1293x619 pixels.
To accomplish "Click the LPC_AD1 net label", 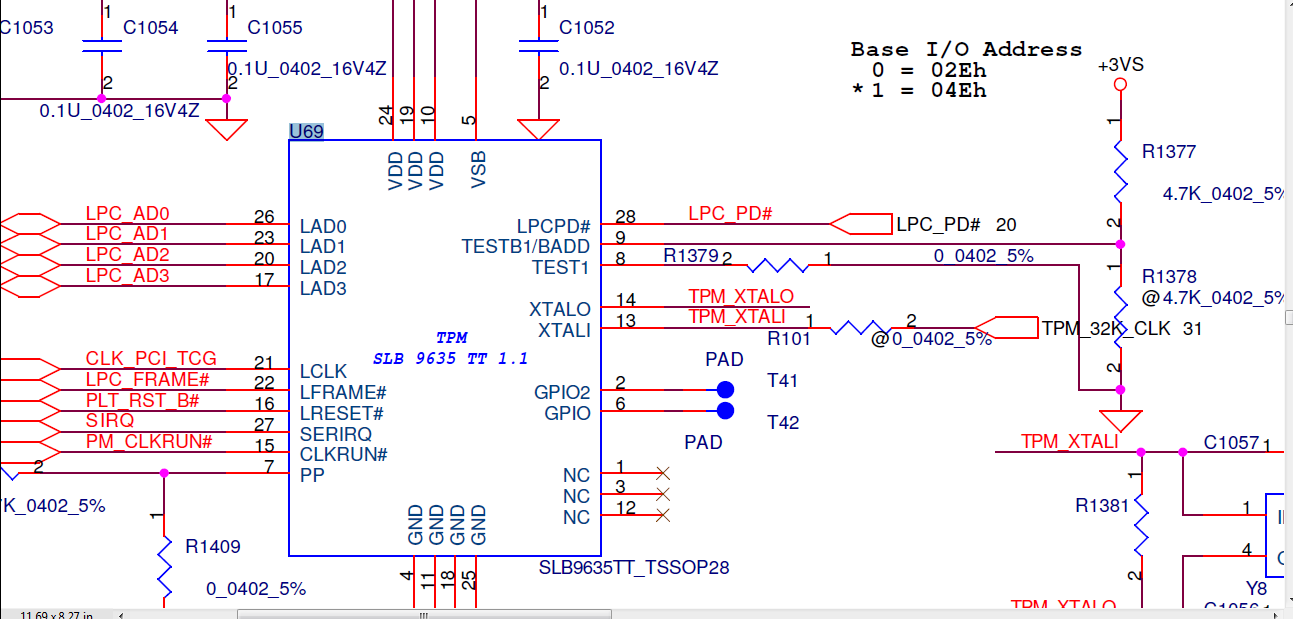I will tap(127, 234).
